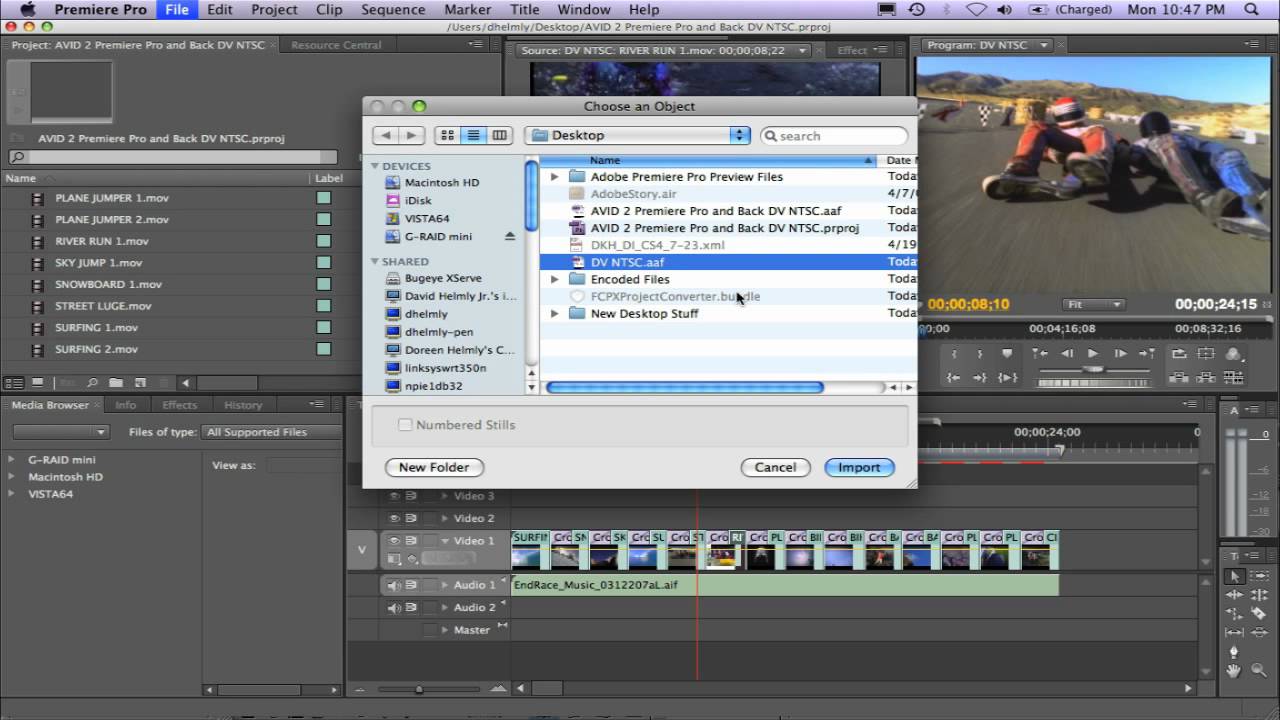Switch to the History tab
This screenshot has width=1280, height=720.
point(243,405)
